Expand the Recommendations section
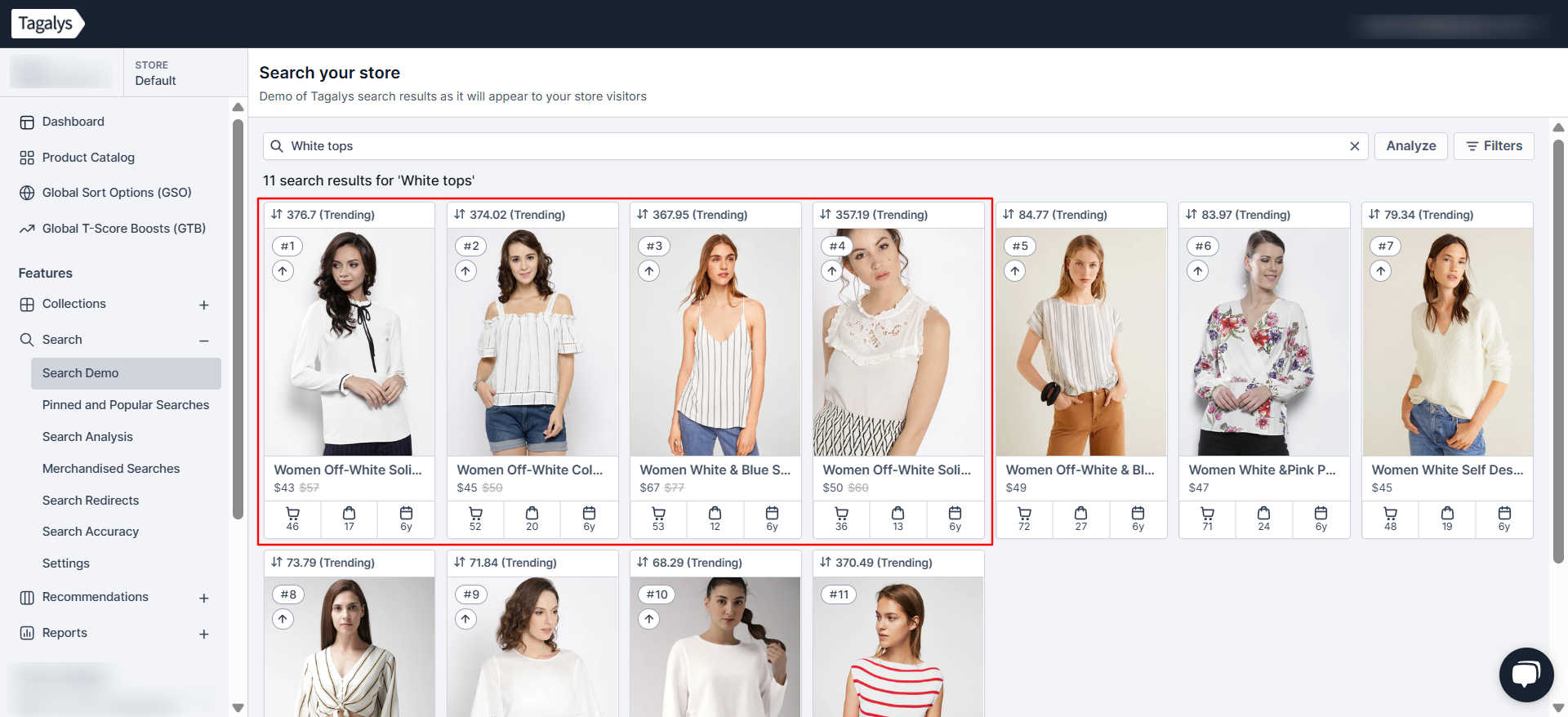This screenshot has width=1568, height=717. (x=204, y=598)
